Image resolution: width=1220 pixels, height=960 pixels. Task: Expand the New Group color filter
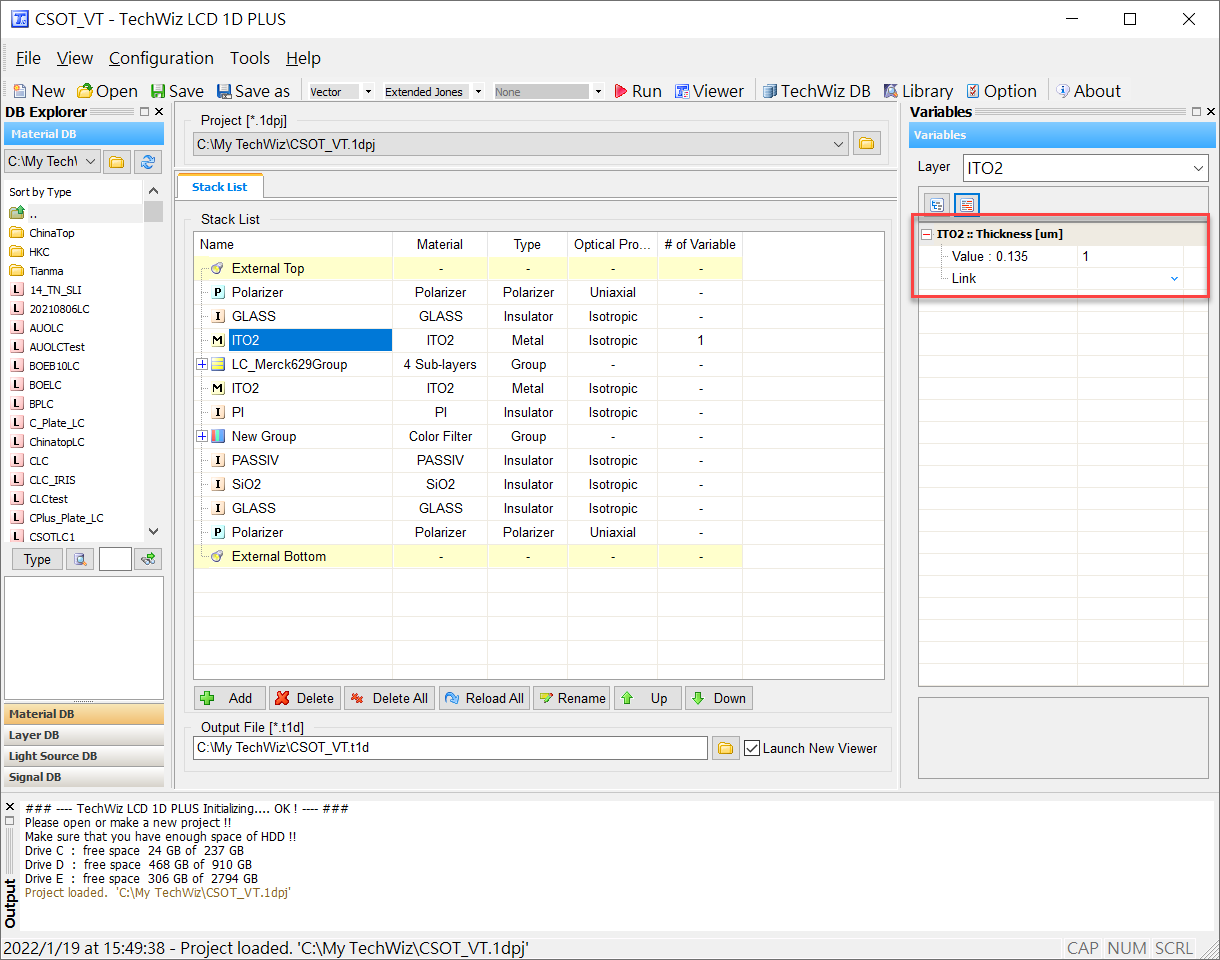[x=202, y=436]
